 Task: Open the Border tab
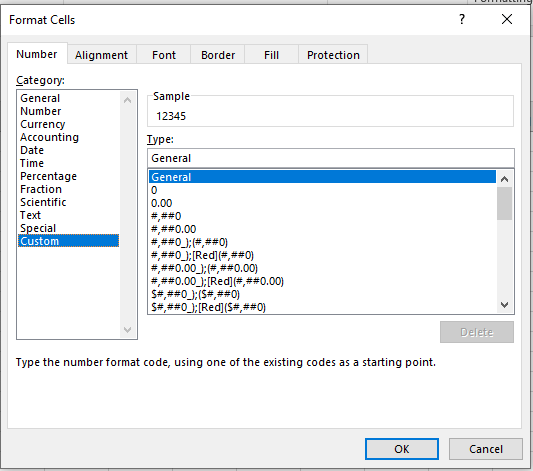(x=218, y=55)
